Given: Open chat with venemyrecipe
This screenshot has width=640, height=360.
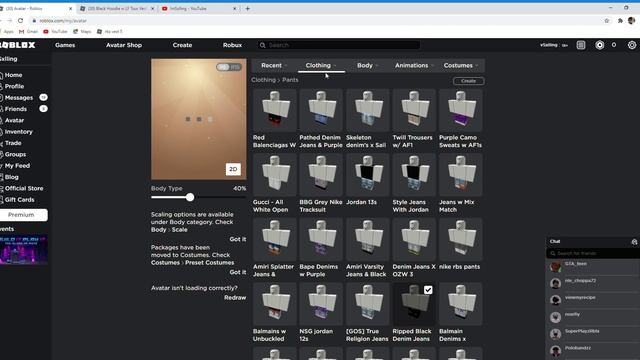Looking at the screenshot, I should [593, 300].
